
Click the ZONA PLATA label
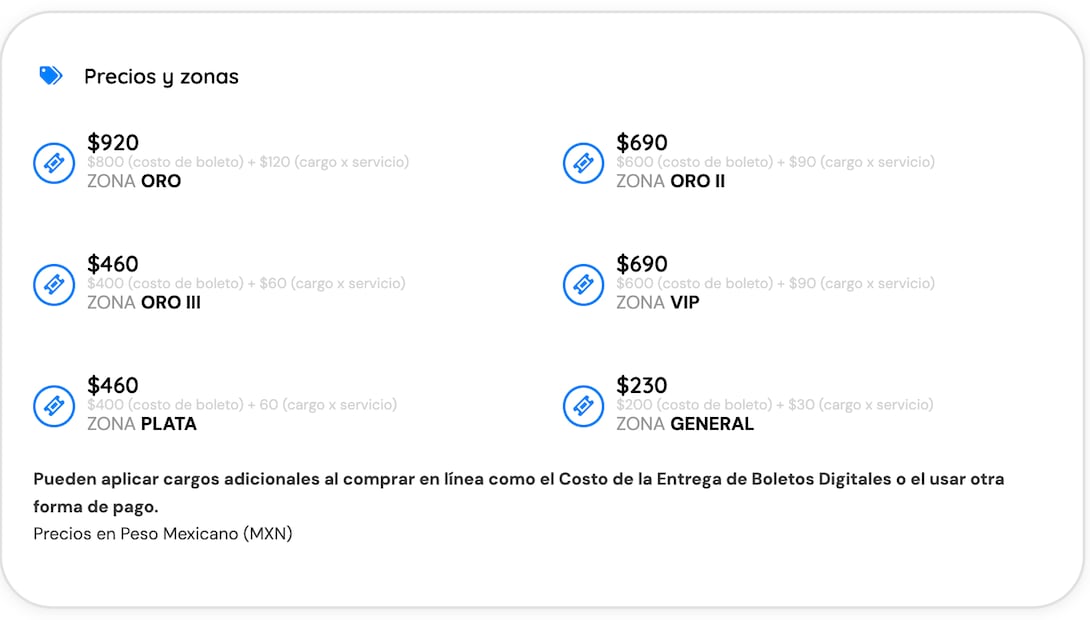point(142,424)
